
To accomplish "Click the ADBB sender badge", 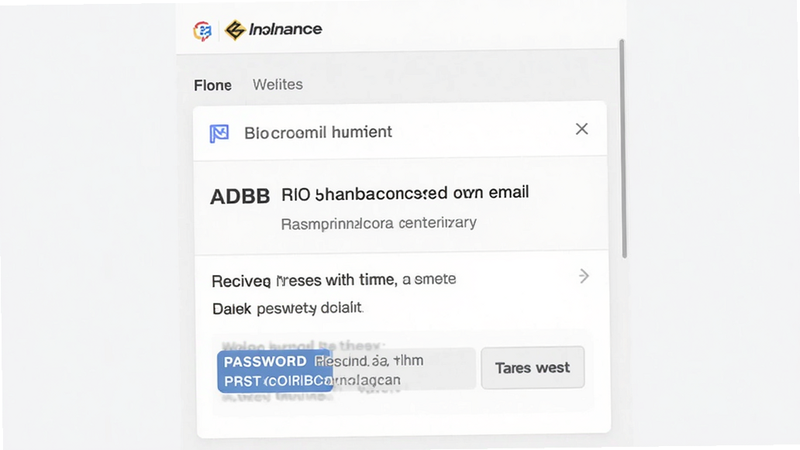I will [240, 196].
